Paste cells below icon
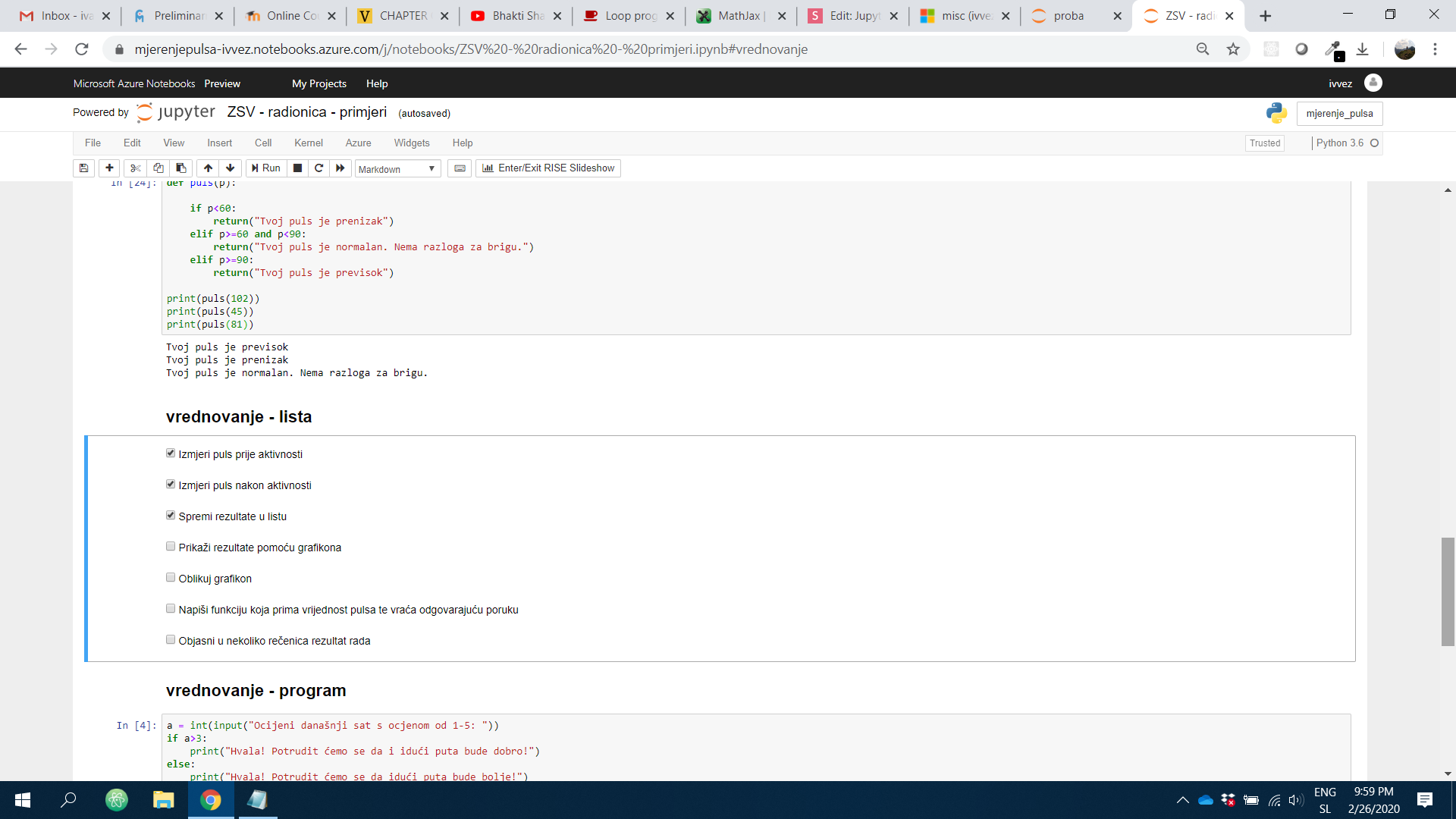This screenshot has height=819, width=1456. 180,168
